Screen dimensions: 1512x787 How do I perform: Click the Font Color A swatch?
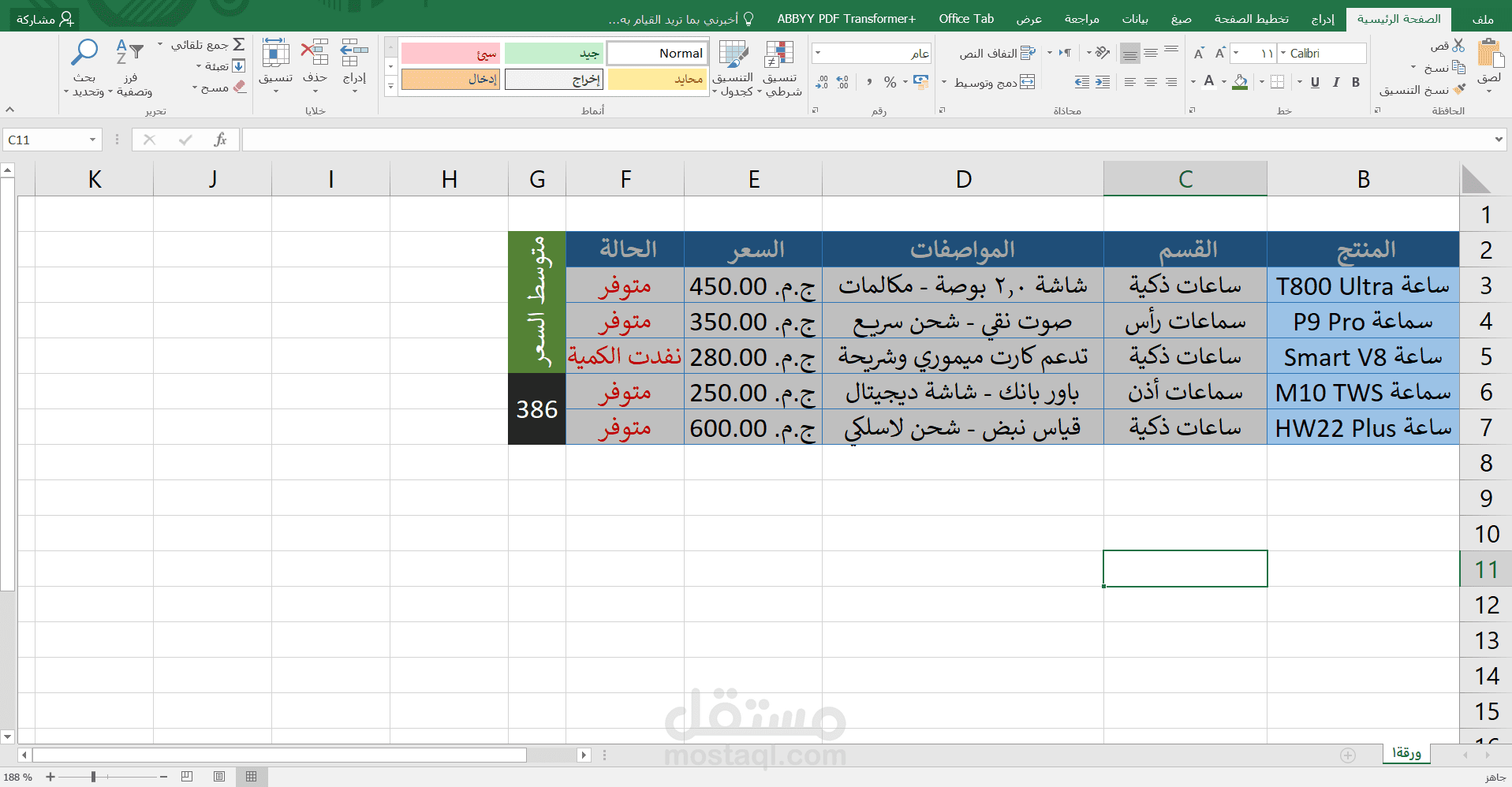pos(1209,82)
